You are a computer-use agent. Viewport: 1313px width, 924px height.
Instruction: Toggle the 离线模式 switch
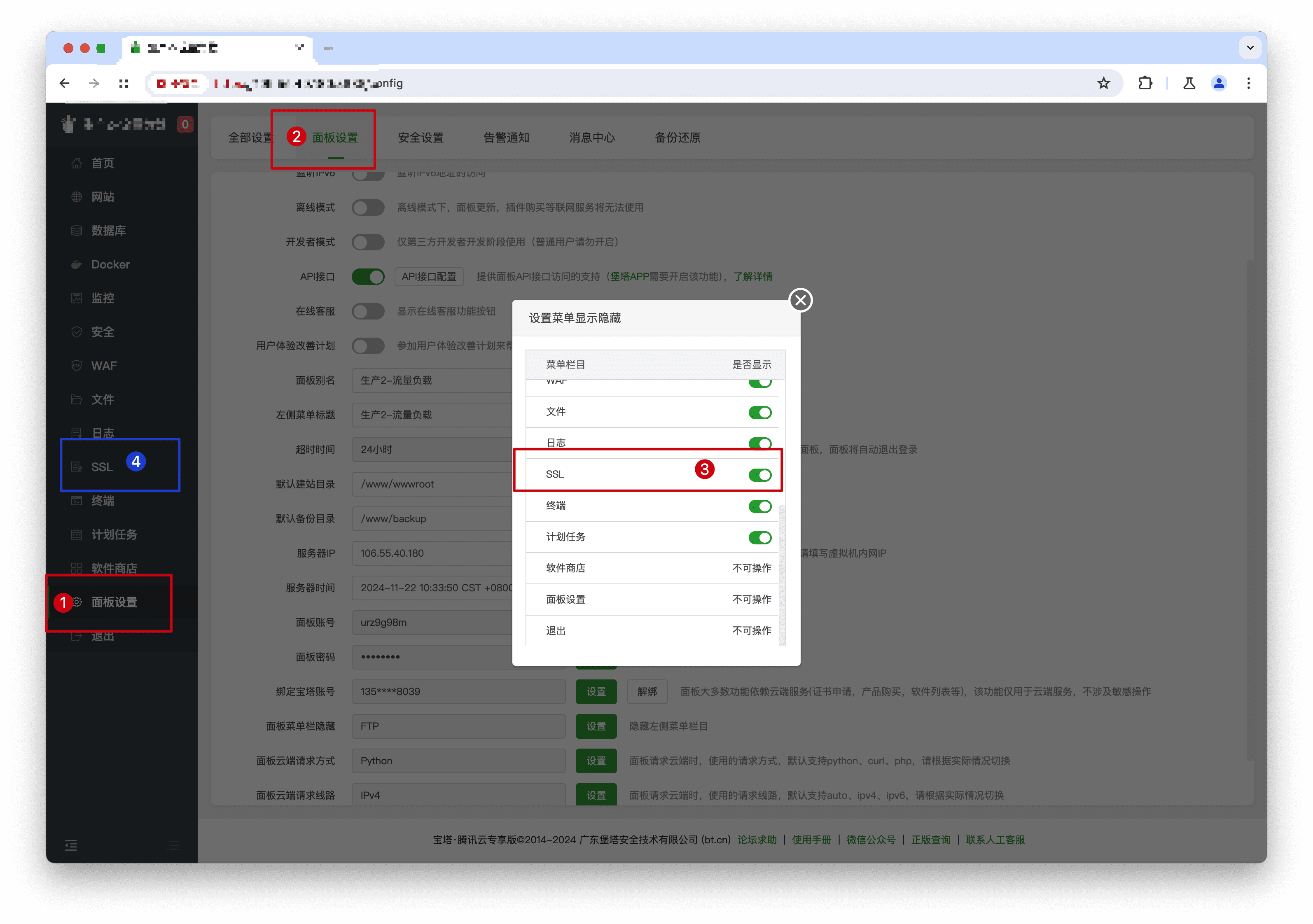click(x=368, y=208)
